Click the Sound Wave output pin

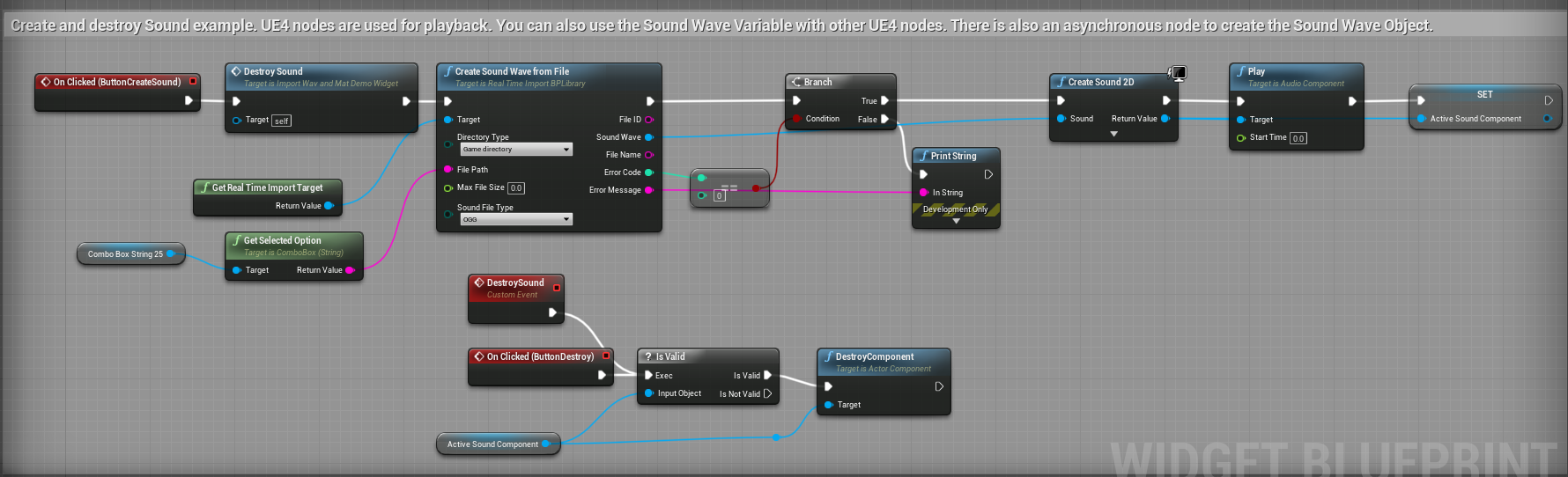[649, 137]
